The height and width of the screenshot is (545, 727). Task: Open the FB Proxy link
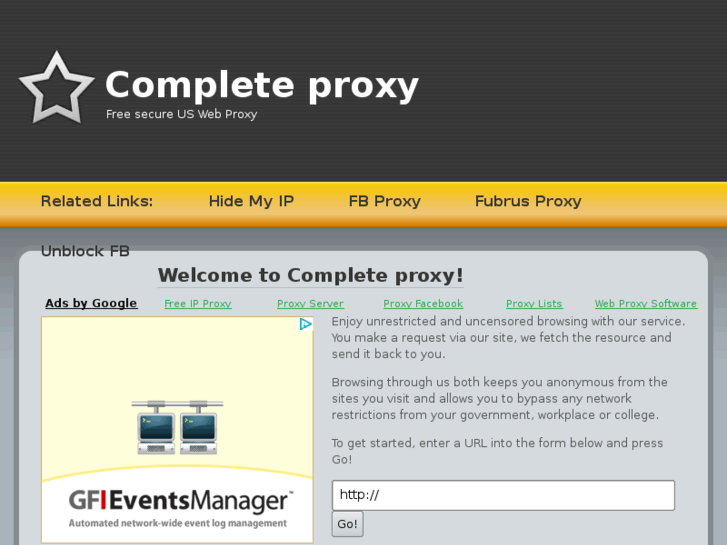[384, 201]
